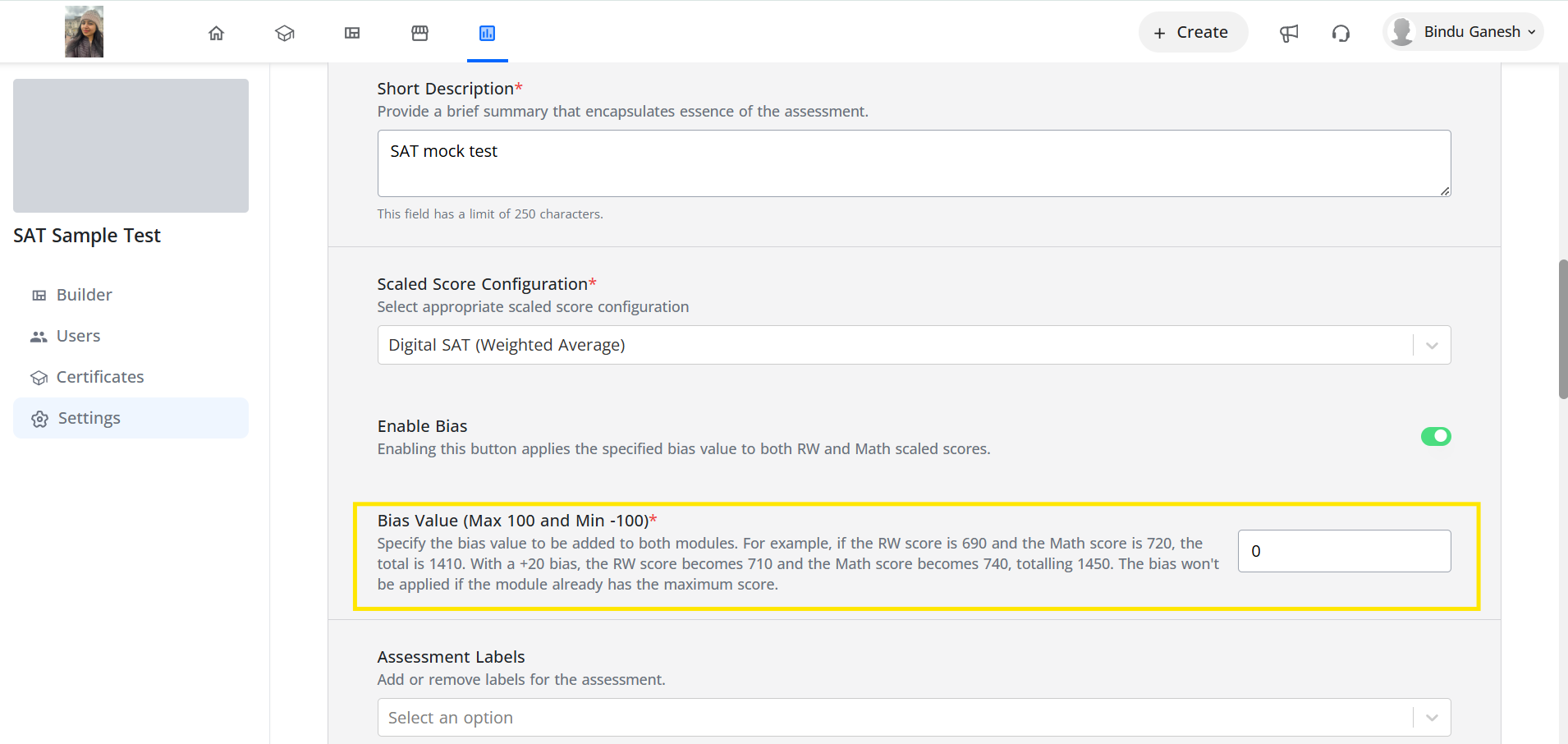Click the megaphone announcements icon
This screenshot has width=1568, height=744.
pos(1289,33)
